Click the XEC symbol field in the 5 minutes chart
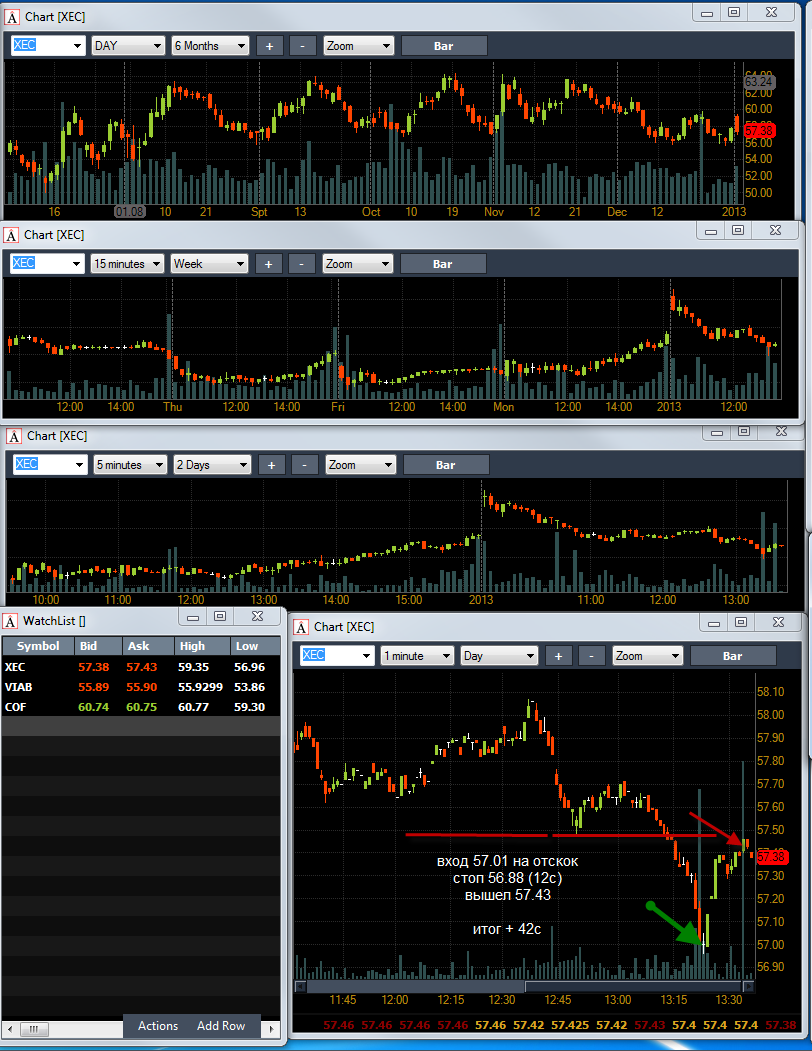The width and height of the screenshot is (812, 1051). (50, 465)
